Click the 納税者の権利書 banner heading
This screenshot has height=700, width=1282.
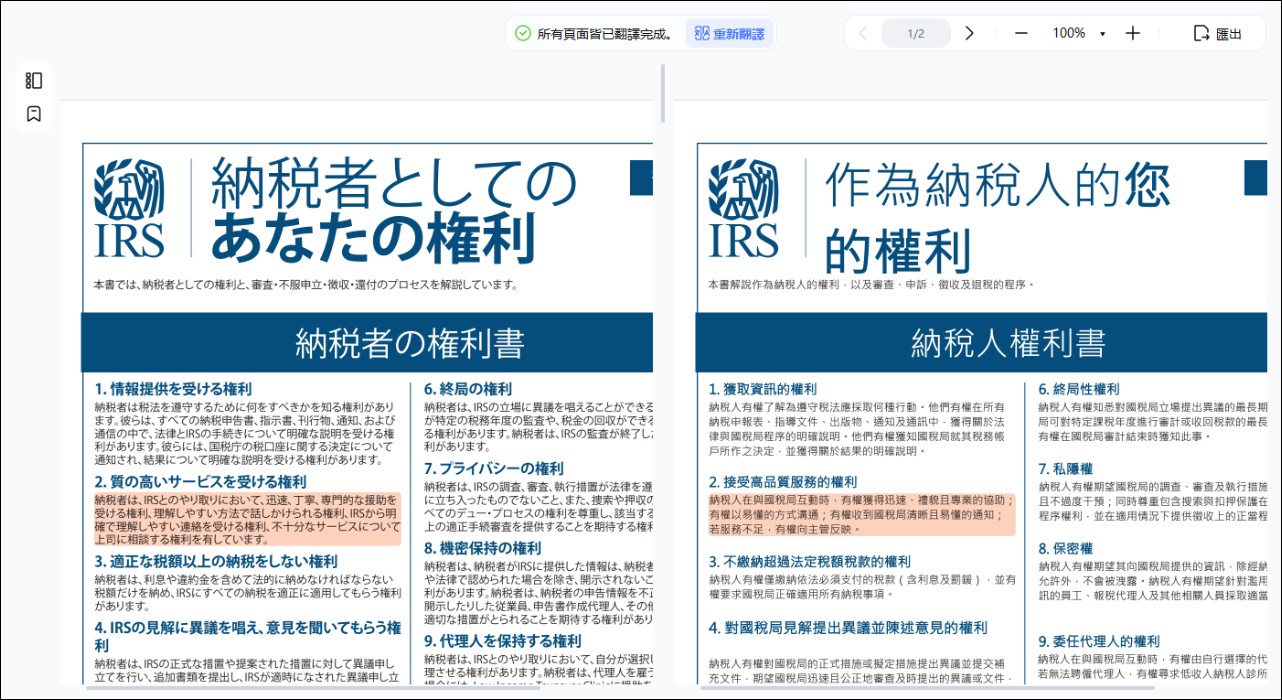point(409,344)
